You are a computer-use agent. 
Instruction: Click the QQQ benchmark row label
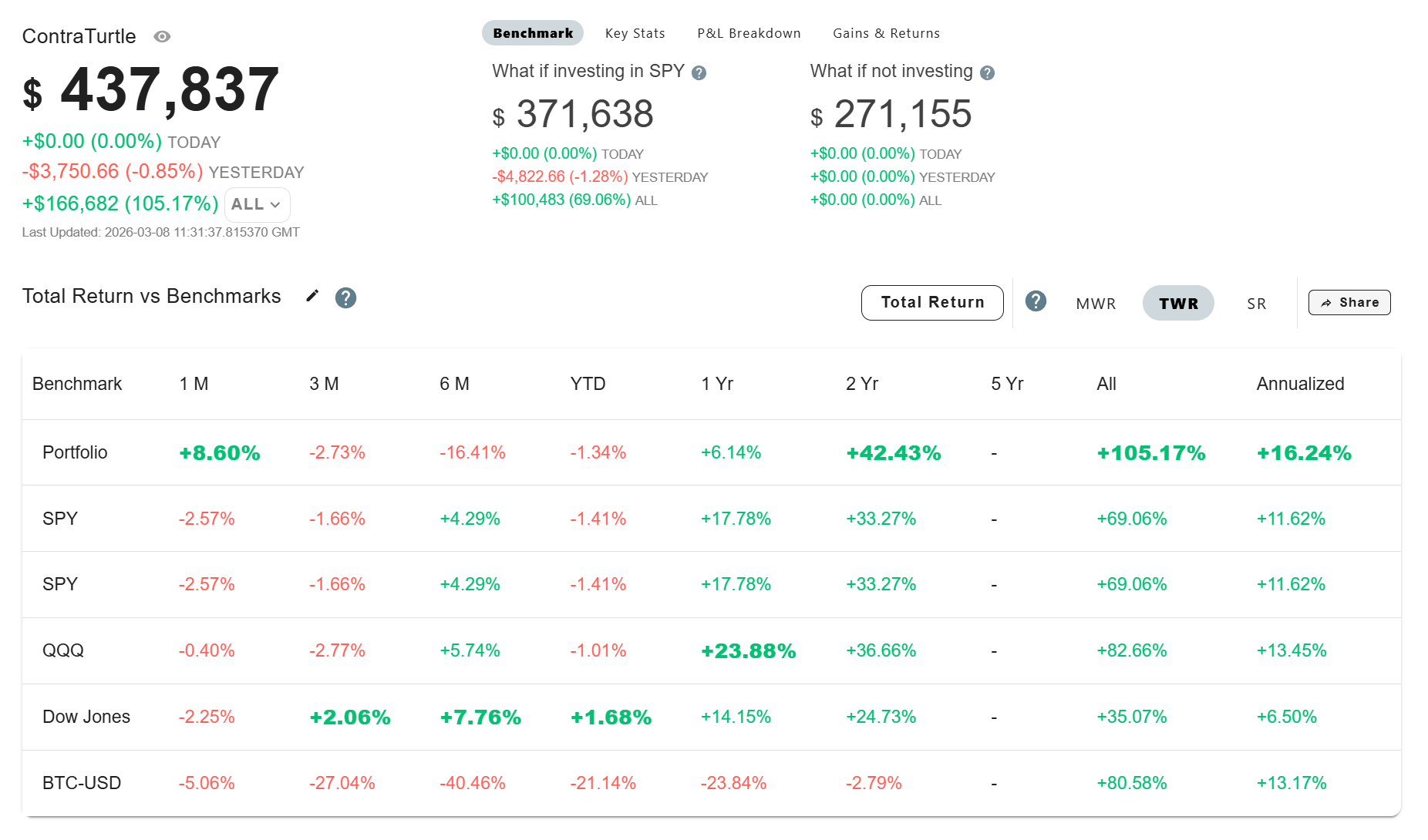63,650
